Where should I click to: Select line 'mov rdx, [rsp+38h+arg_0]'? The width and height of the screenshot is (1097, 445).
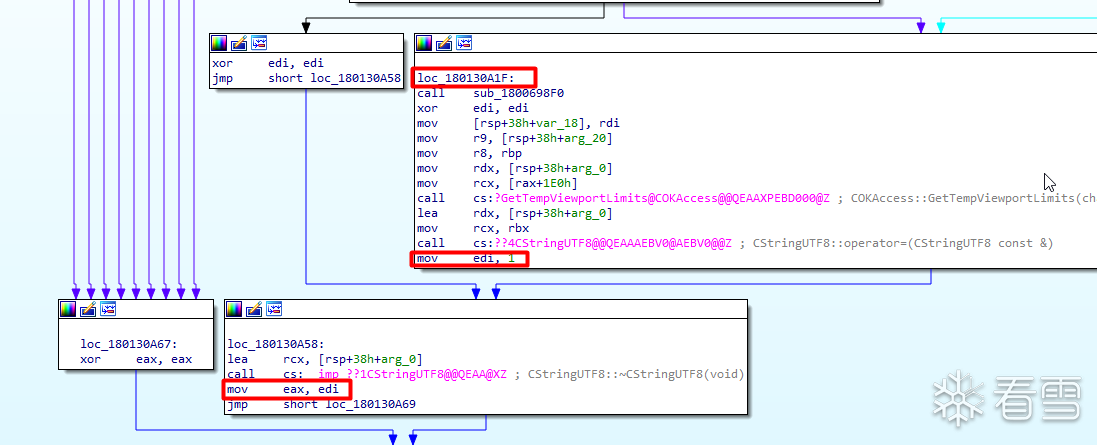[x=515, y=169]
